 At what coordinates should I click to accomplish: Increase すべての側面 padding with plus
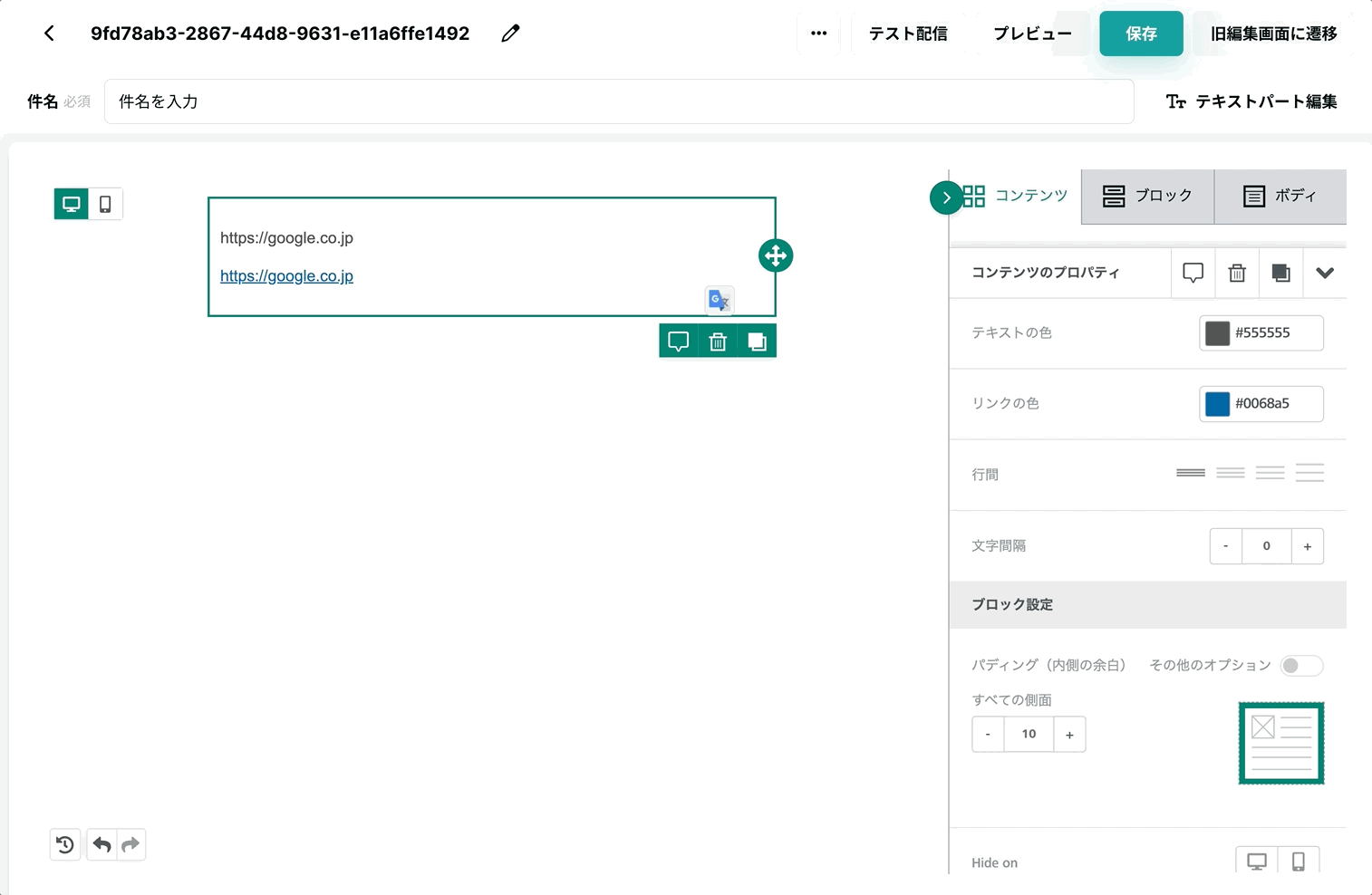point(1069,735)
